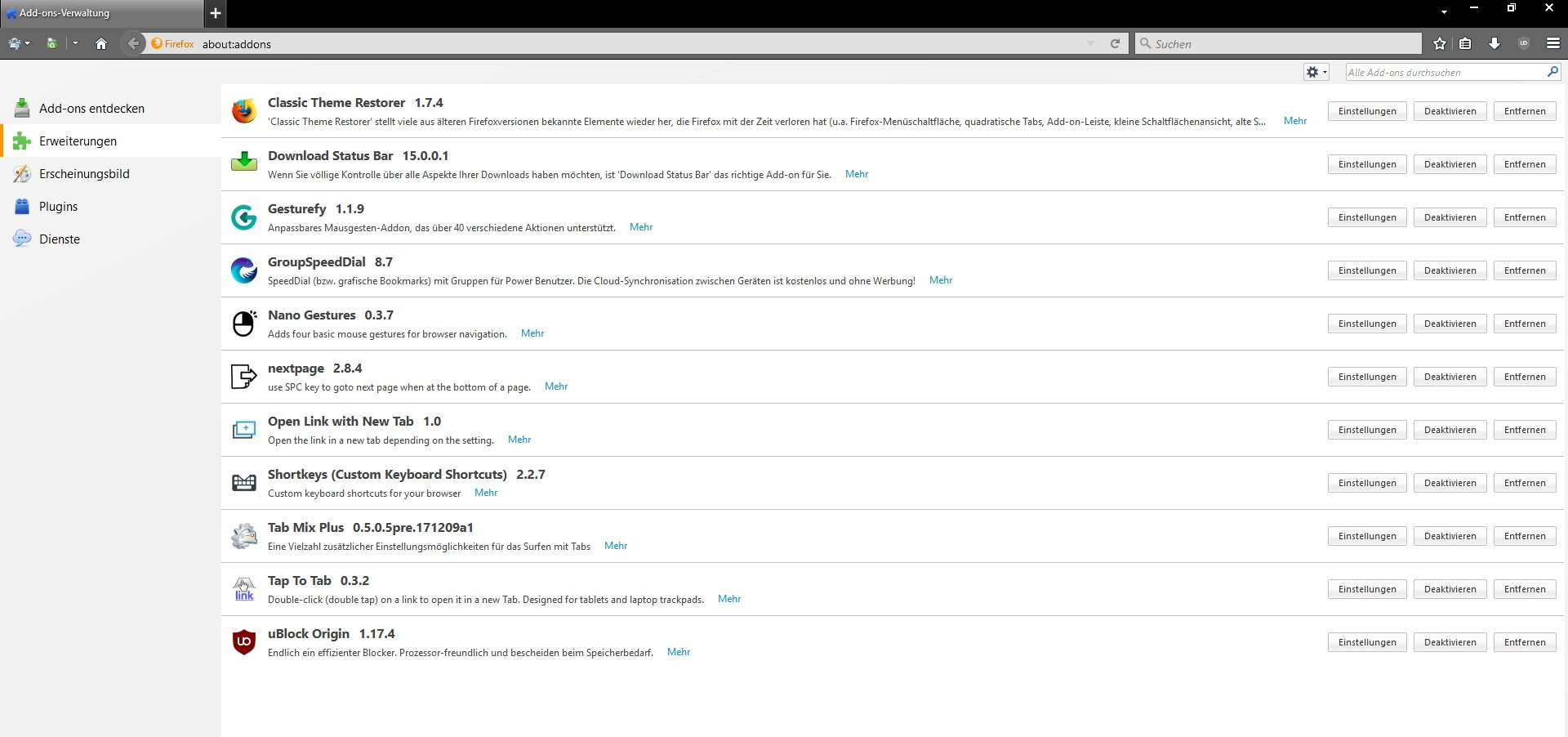
Task: Open the list-all-tabs dropdown arrow in tab bar
Action: click(1444, 12)
